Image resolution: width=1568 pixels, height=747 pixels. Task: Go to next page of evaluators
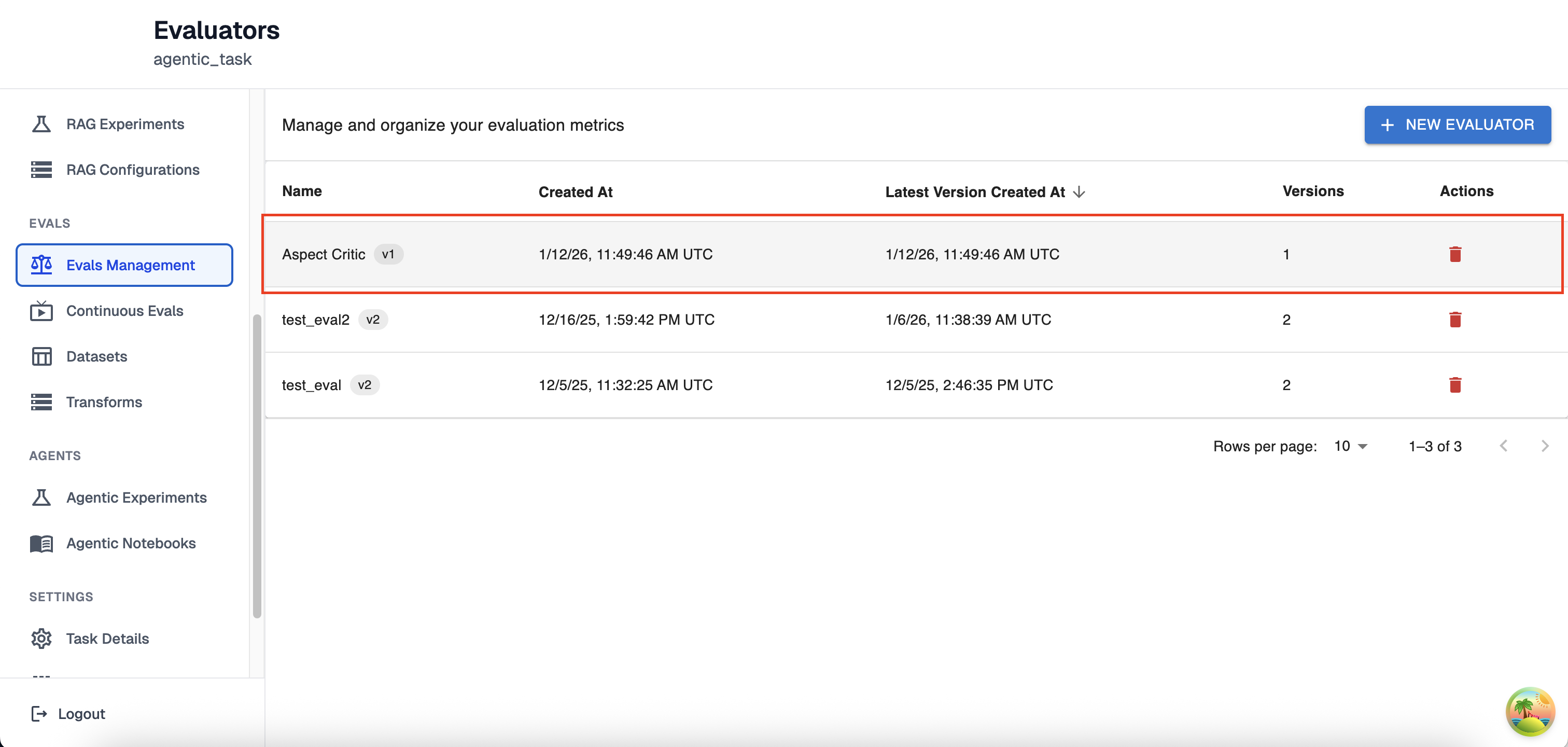pyautogui.click(x=1544, y=446)
